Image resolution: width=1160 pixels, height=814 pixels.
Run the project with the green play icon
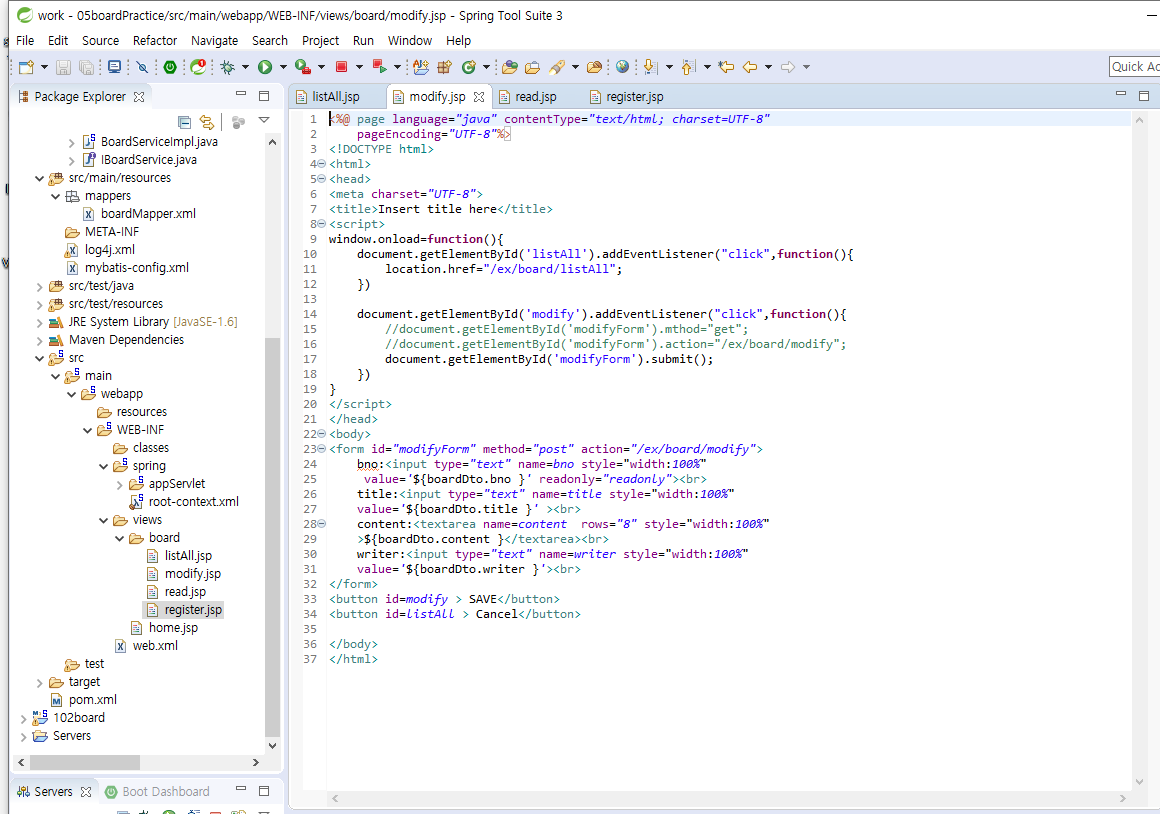pyautogui.click(x=265, y=67)
